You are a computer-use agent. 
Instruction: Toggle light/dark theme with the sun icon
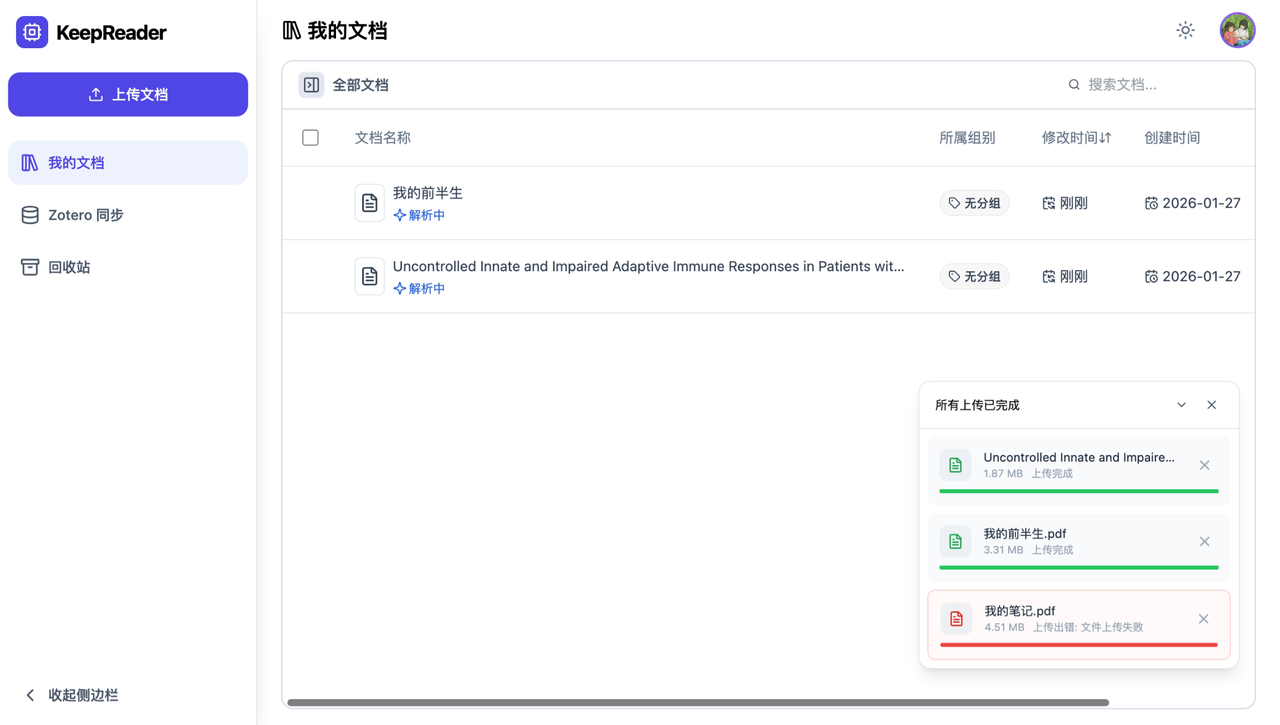pyautogui.click(x=1185, y=30)
